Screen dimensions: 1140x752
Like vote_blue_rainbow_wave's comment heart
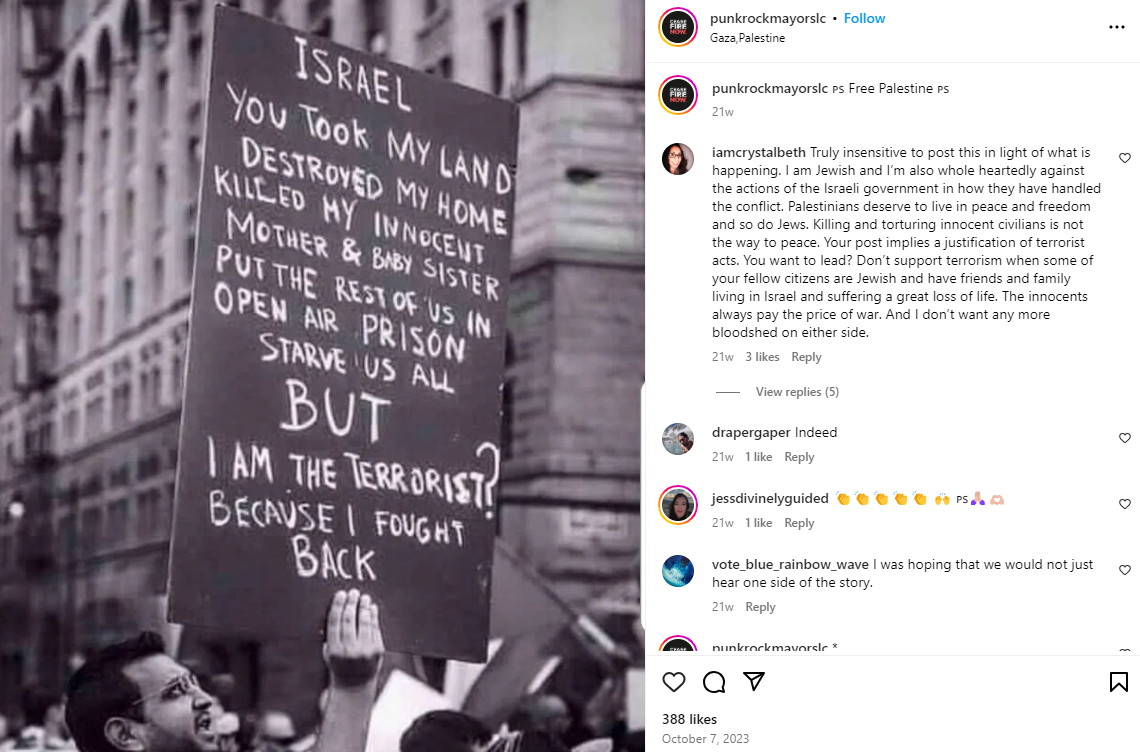pos(1125,570)
